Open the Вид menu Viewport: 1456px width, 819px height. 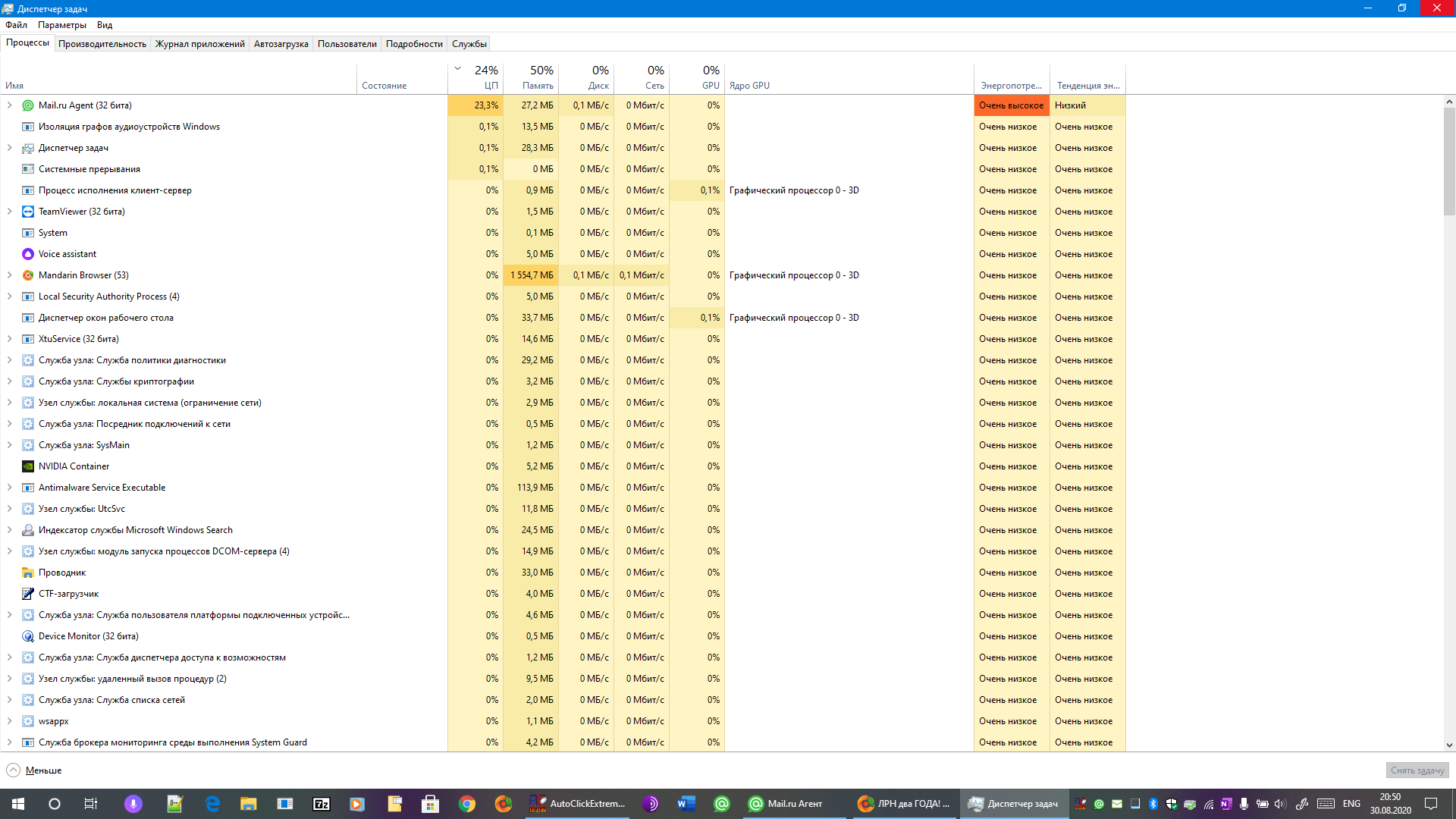105,24
